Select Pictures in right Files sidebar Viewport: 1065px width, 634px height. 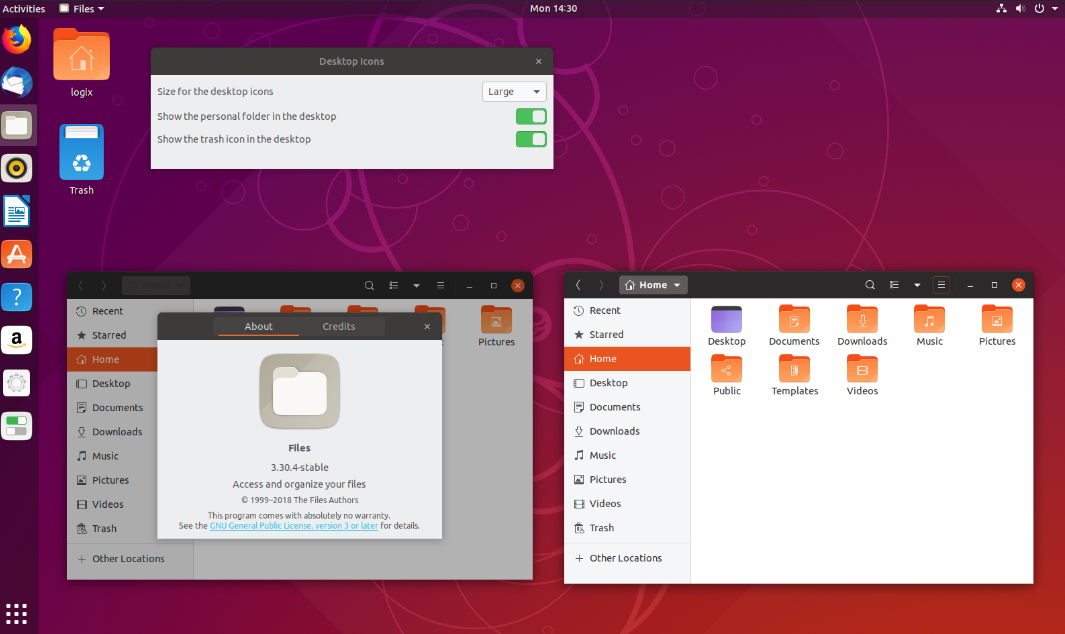[x=627, y=479]
